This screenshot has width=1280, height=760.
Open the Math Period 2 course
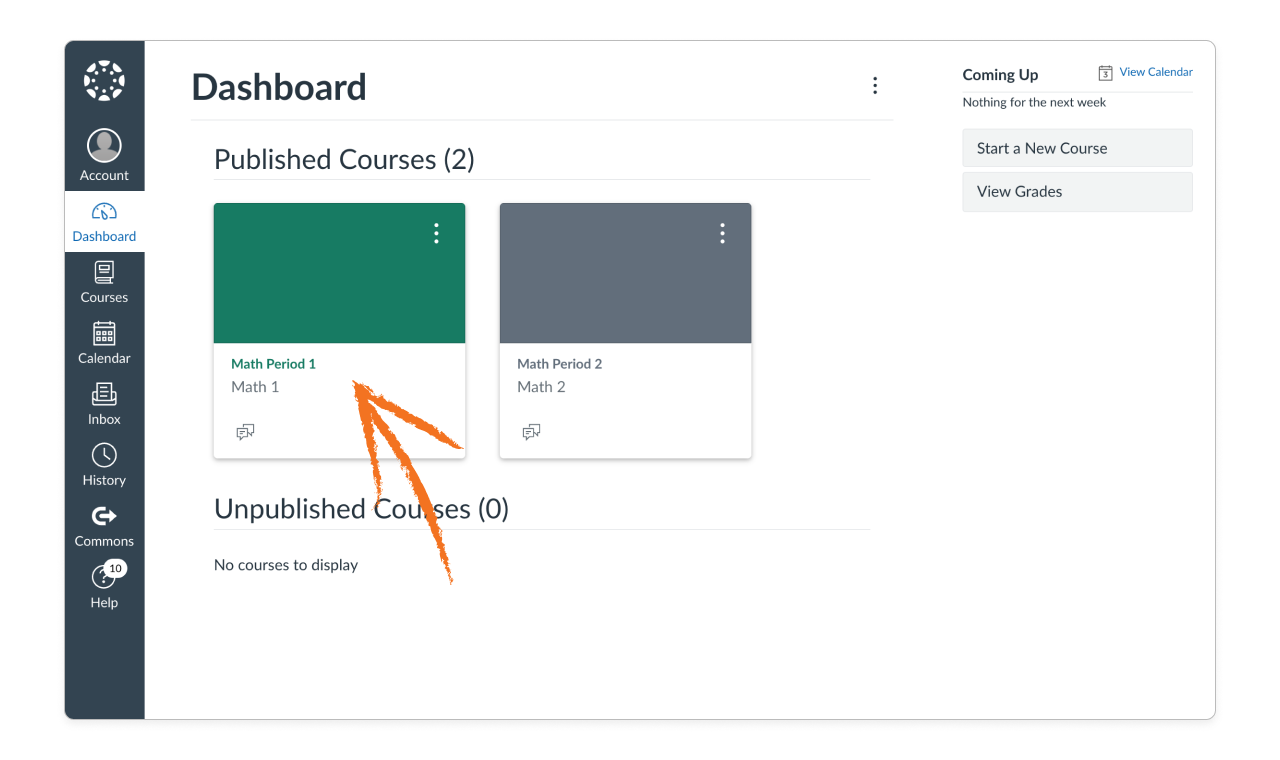[x=560, y=364]
